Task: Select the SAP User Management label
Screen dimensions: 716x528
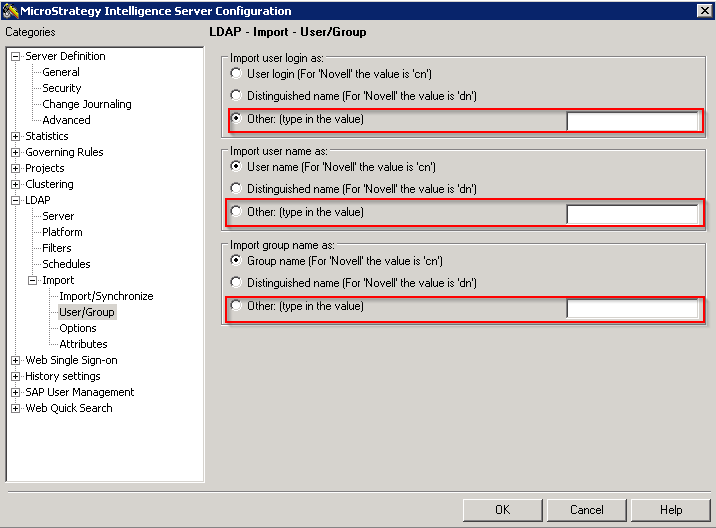Action: coord(79,392)
